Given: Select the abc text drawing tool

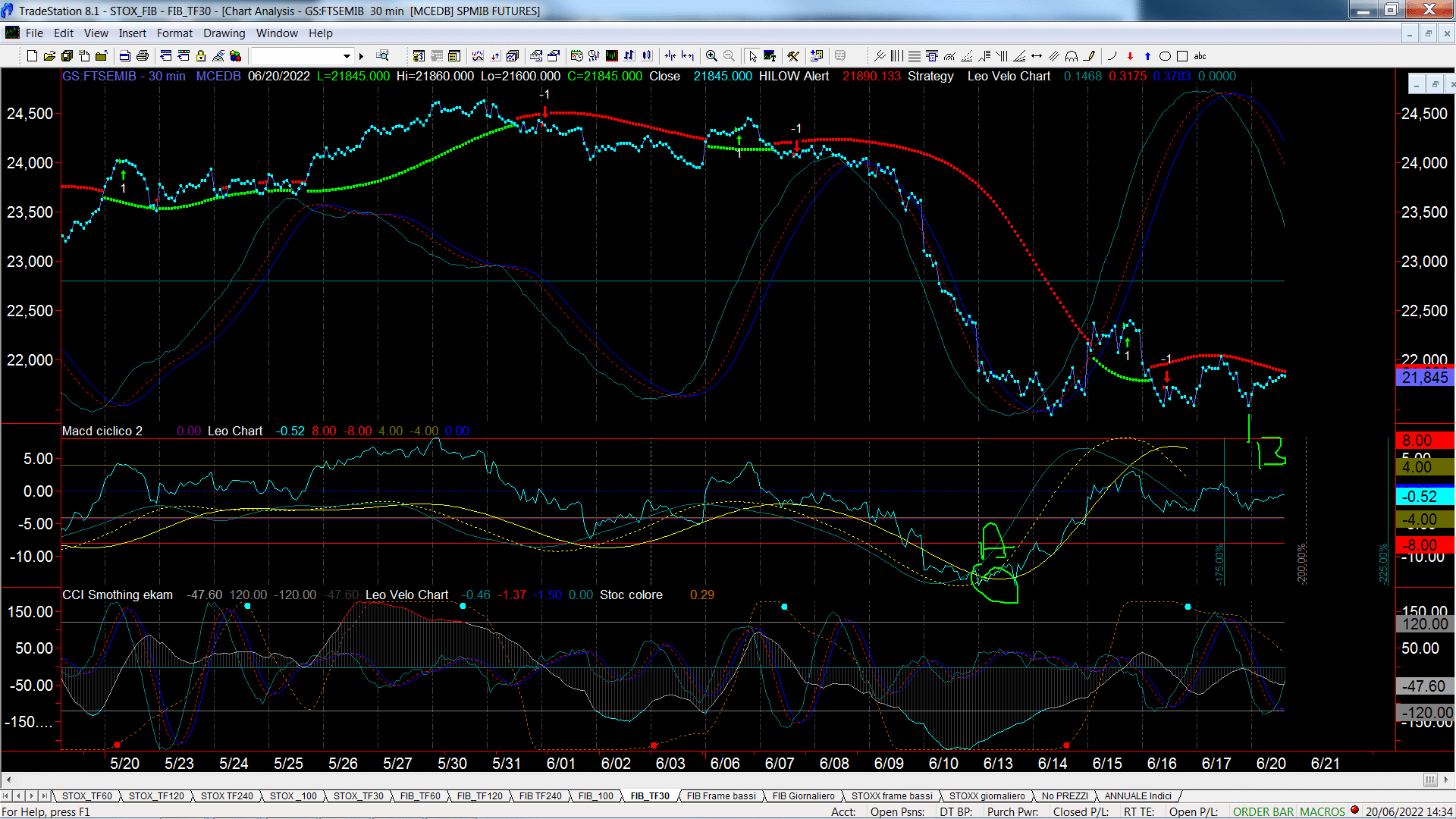Looking at the screenshot, I should [x=1200, y=56].
